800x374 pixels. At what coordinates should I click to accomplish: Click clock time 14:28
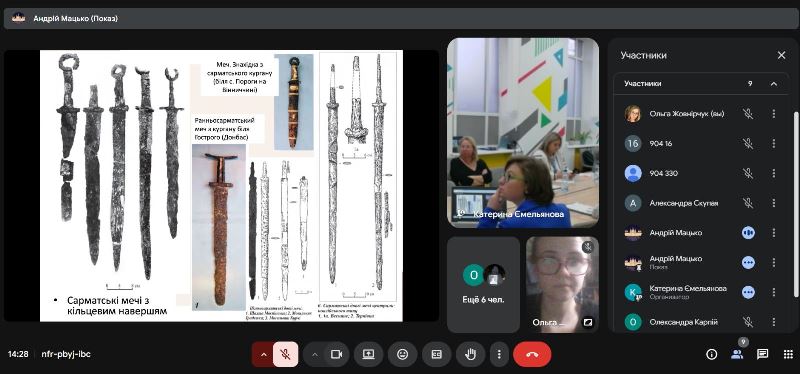[18, 354]
